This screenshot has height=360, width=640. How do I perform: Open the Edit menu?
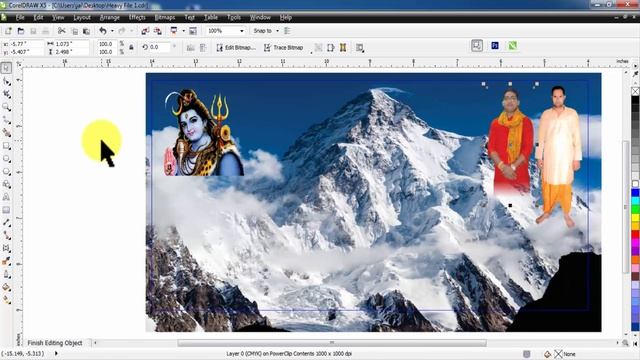[x=38, y=18]
